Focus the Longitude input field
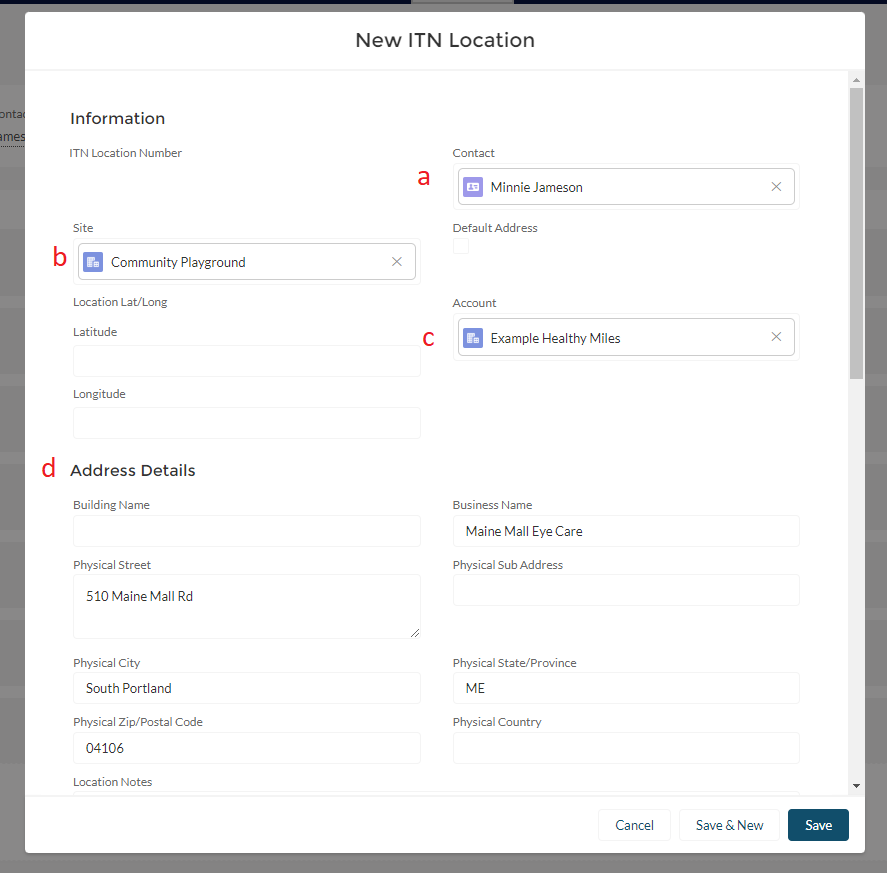887x873 pixels. tap(246, 423)
